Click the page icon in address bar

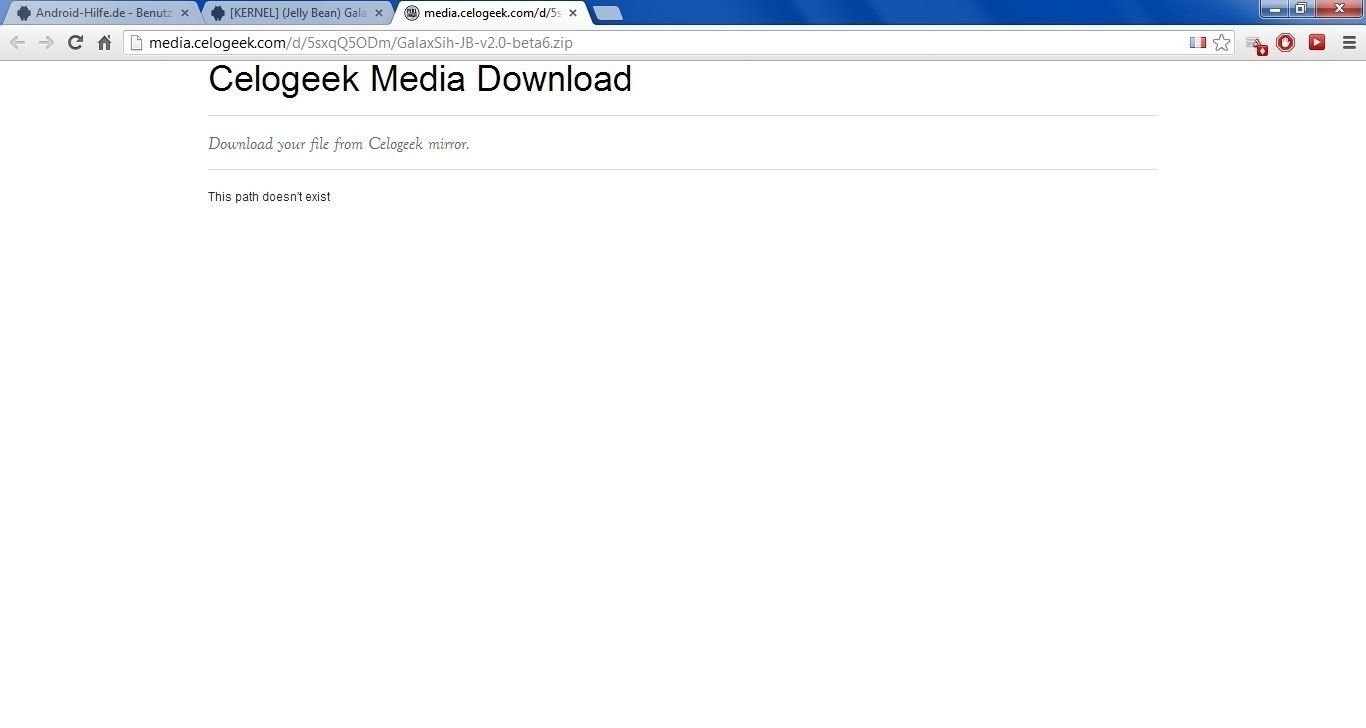coord(137,43)
